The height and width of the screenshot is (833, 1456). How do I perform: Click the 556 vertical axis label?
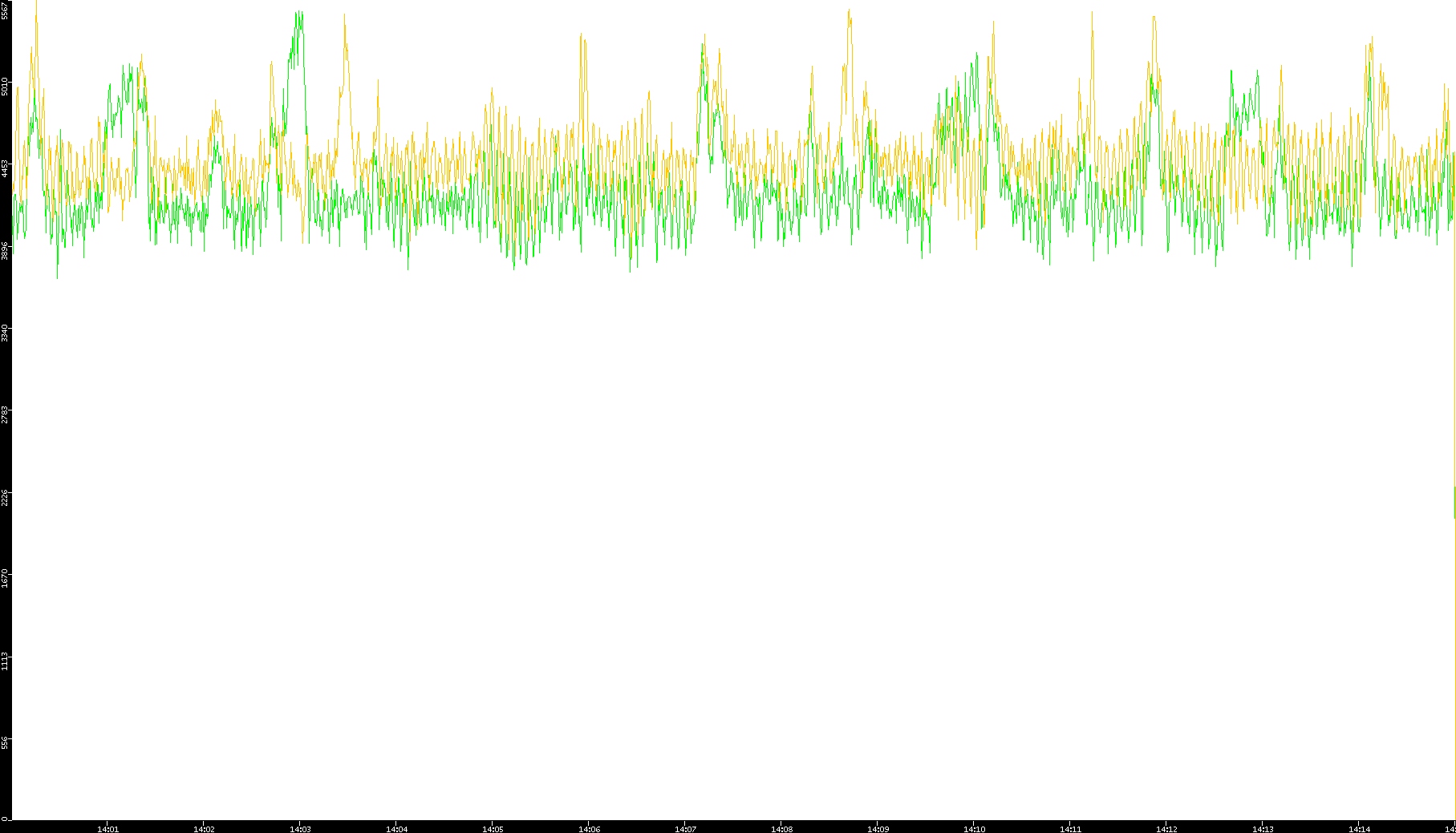click(x=6, y=742)
